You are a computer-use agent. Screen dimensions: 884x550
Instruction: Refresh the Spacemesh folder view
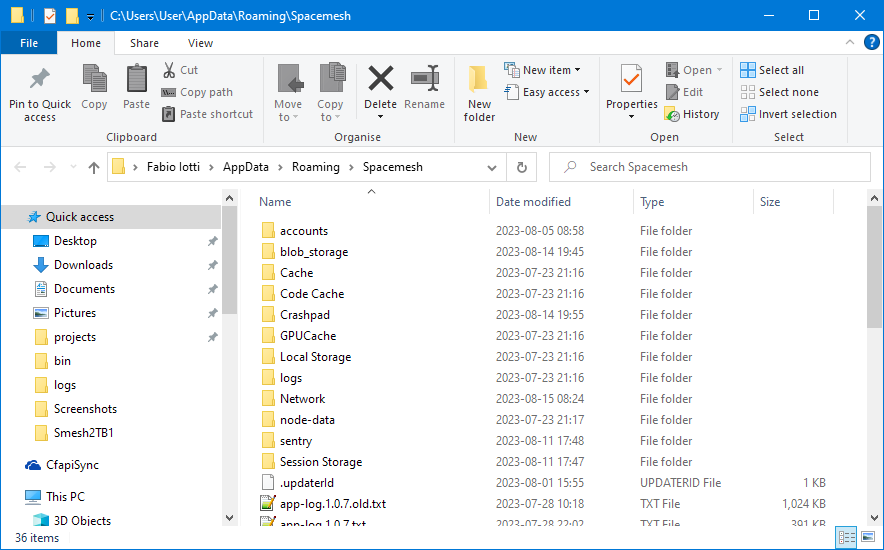click(521, 167)
